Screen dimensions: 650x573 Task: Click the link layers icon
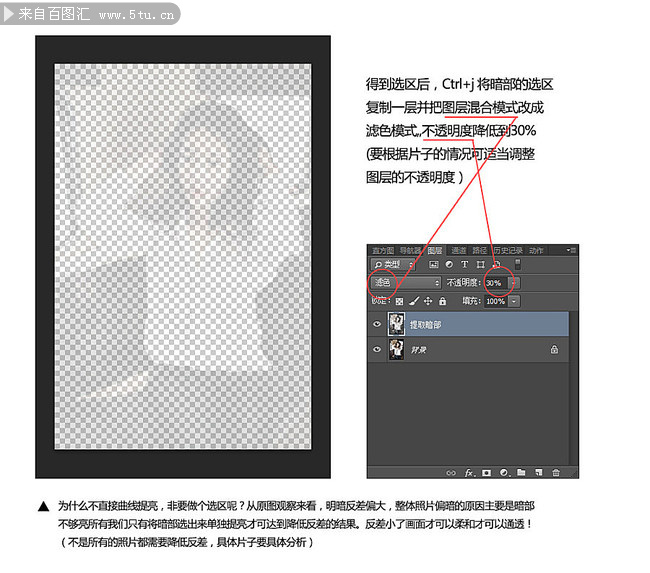click(451, 471)
